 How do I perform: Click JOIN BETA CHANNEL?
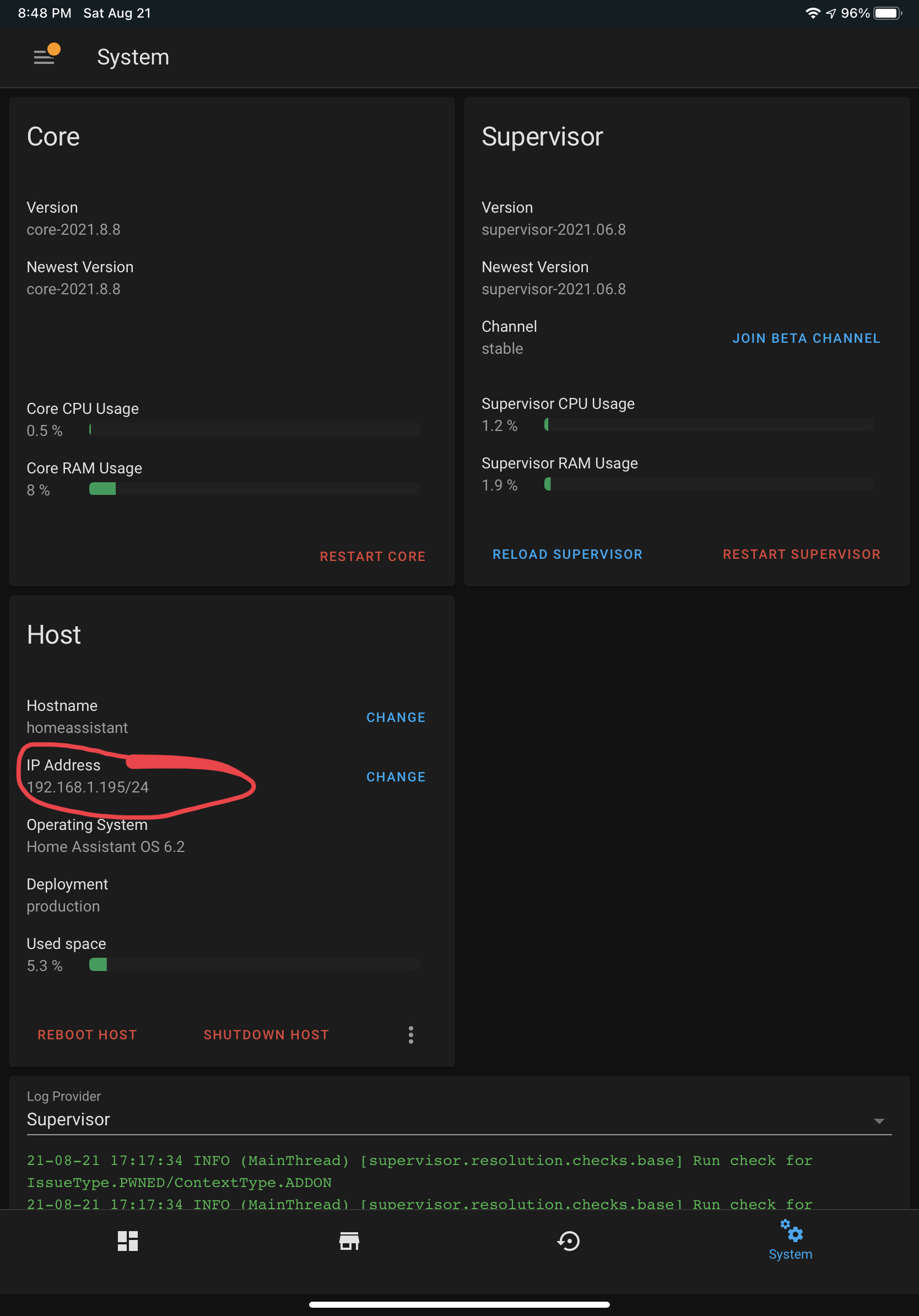tap(806, 338)
